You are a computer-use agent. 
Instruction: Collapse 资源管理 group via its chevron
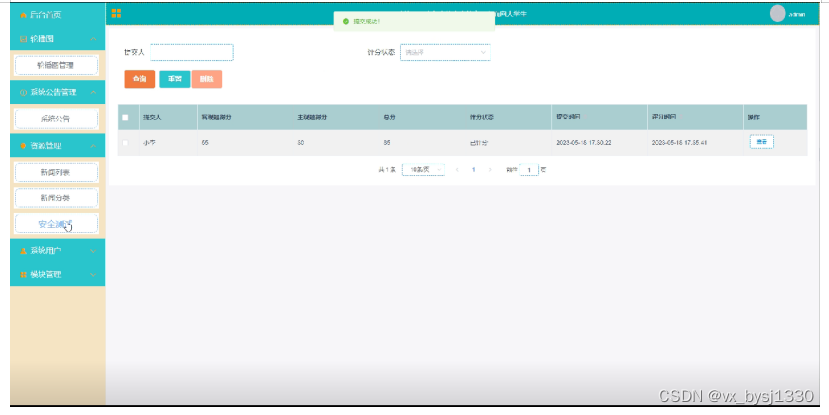point(93,146)
